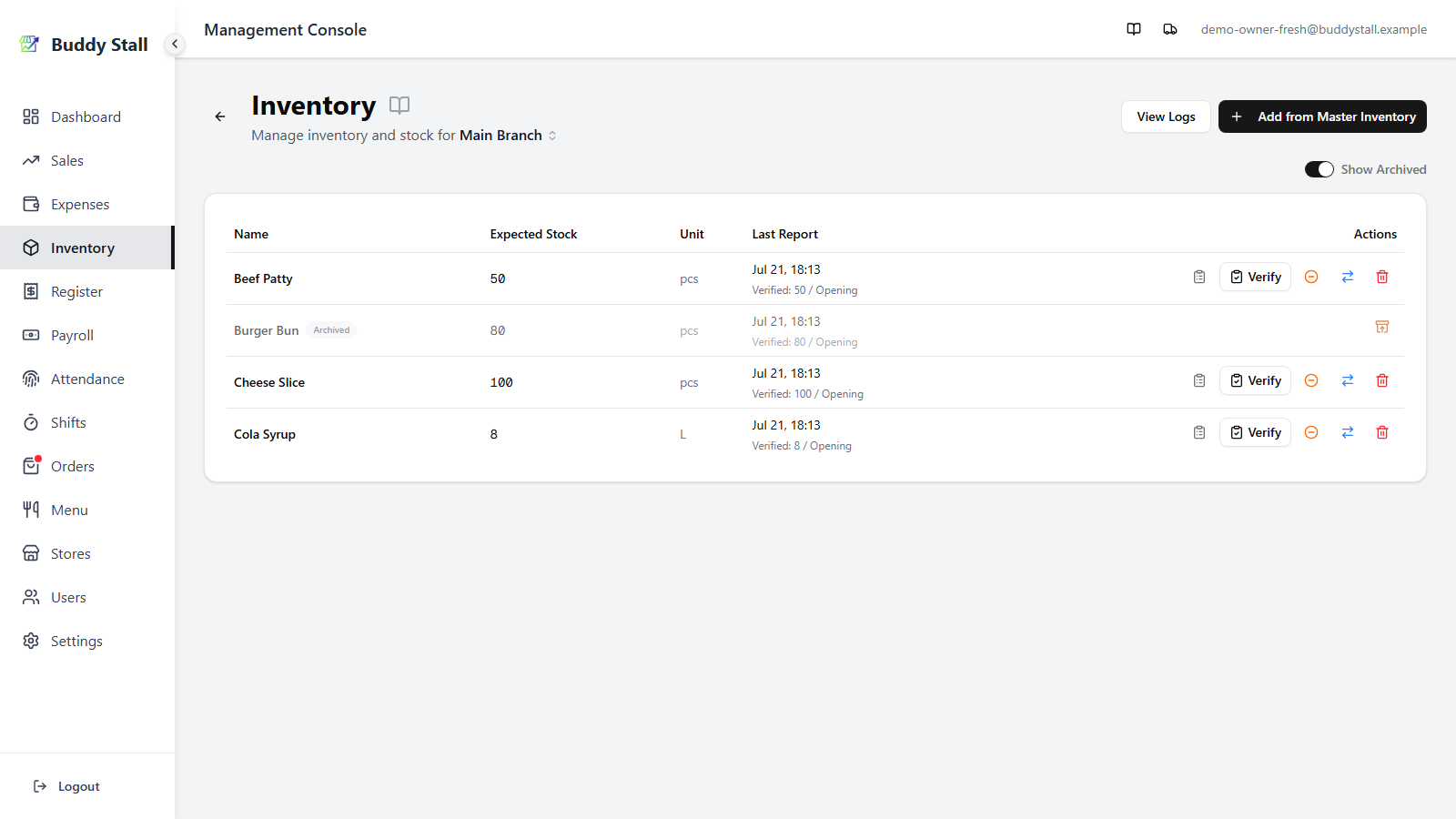The height and width of the screenshot is (819, 1456).
Task: Delete Beef Patty with the trash icon
Action: (x=1382, y=277)
